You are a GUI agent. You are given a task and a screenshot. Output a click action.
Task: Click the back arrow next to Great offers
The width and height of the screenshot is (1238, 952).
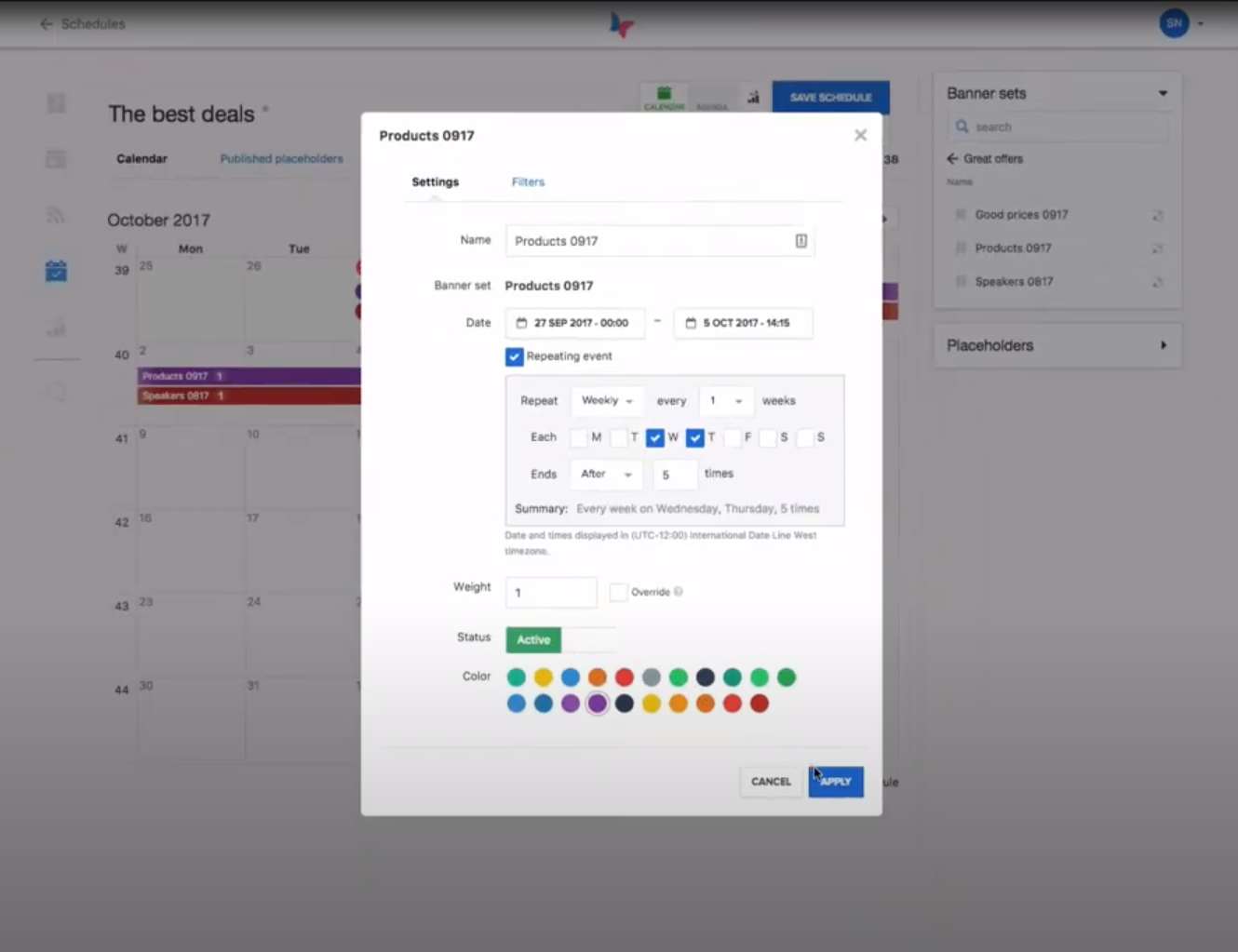coord(952,158)
